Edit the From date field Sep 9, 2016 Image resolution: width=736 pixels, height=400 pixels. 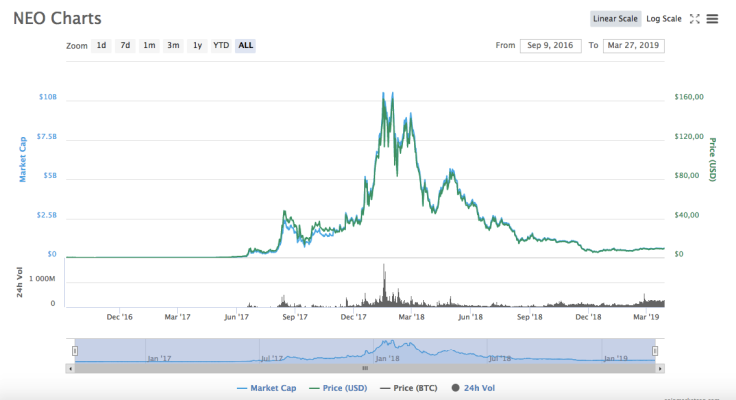551,46
